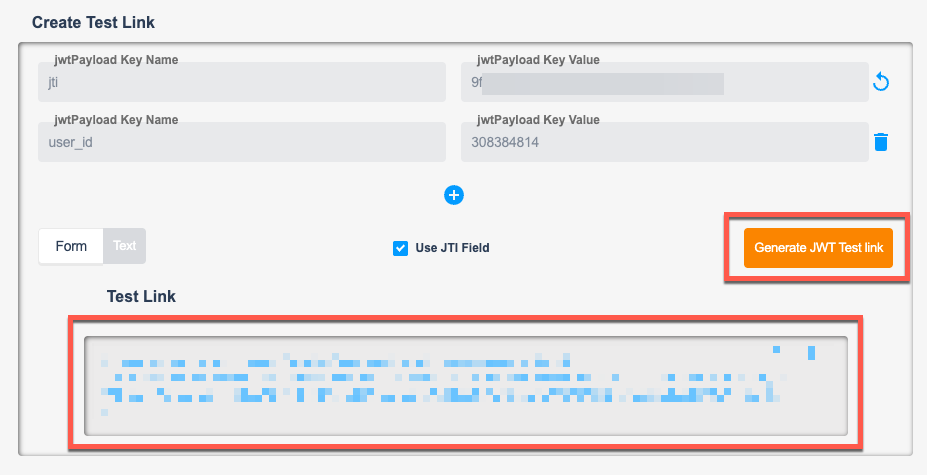Focus the jti key name field
This screenshot has height=475, width=927.
[x=242, y=82]
